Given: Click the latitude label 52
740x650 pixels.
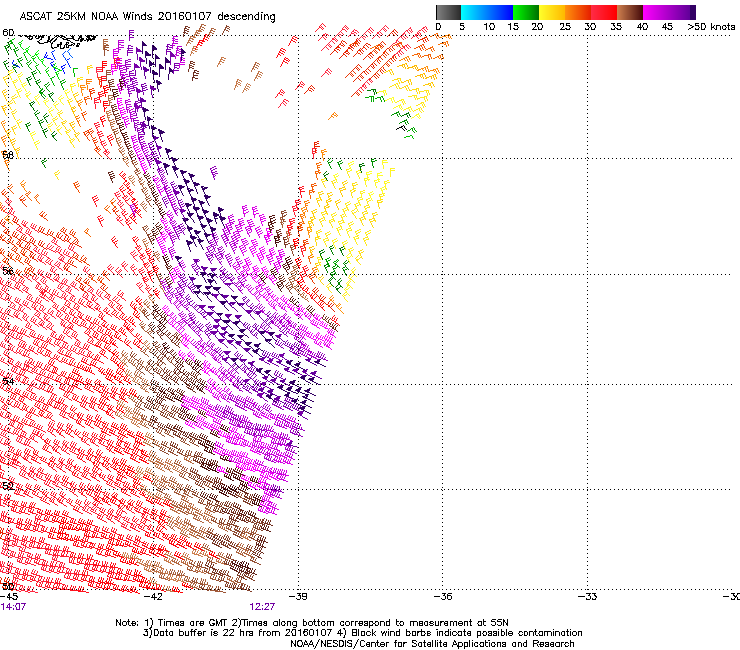Looking at the screenshot, I should 8,486.
